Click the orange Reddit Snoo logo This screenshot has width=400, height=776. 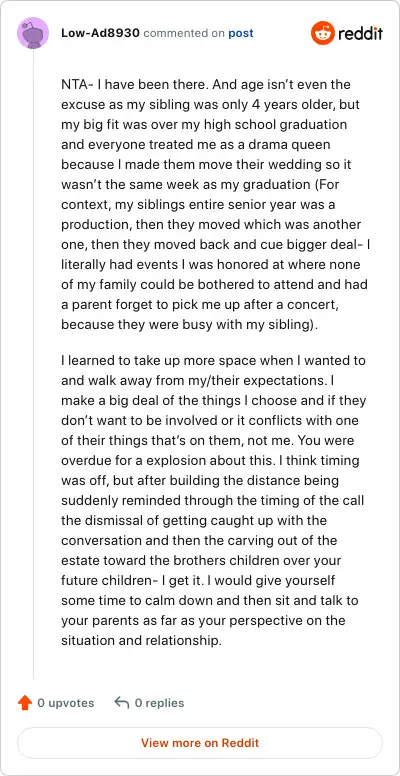[323, 33]
